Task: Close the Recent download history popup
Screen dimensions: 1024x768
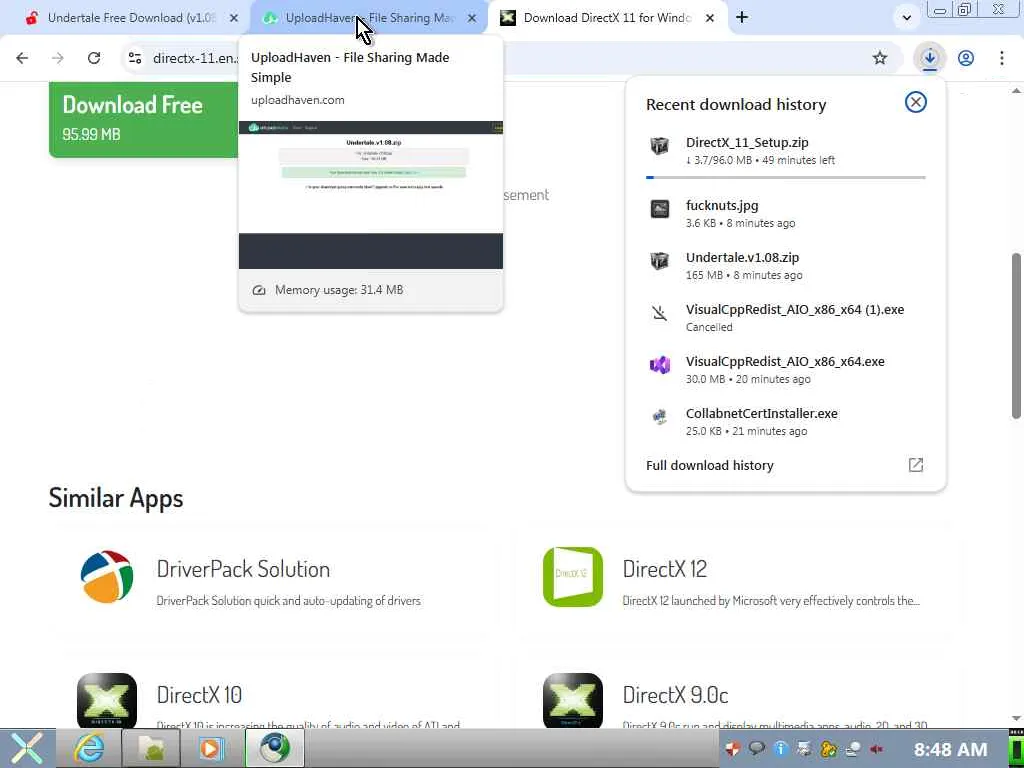Action: coord(916,102)
